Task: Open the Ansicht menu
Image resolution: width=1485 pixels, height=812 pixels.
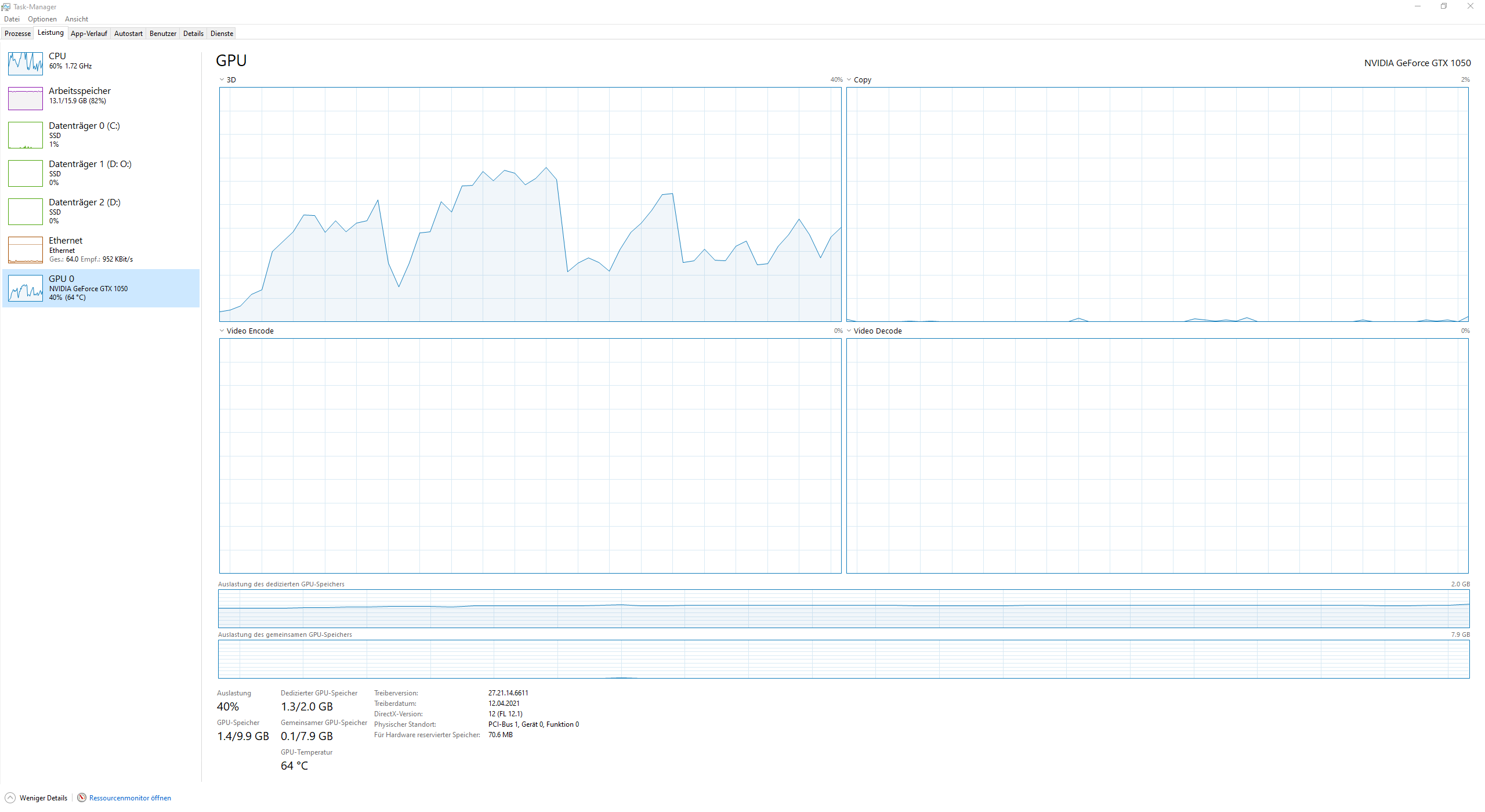Action: tap(76, 19)
